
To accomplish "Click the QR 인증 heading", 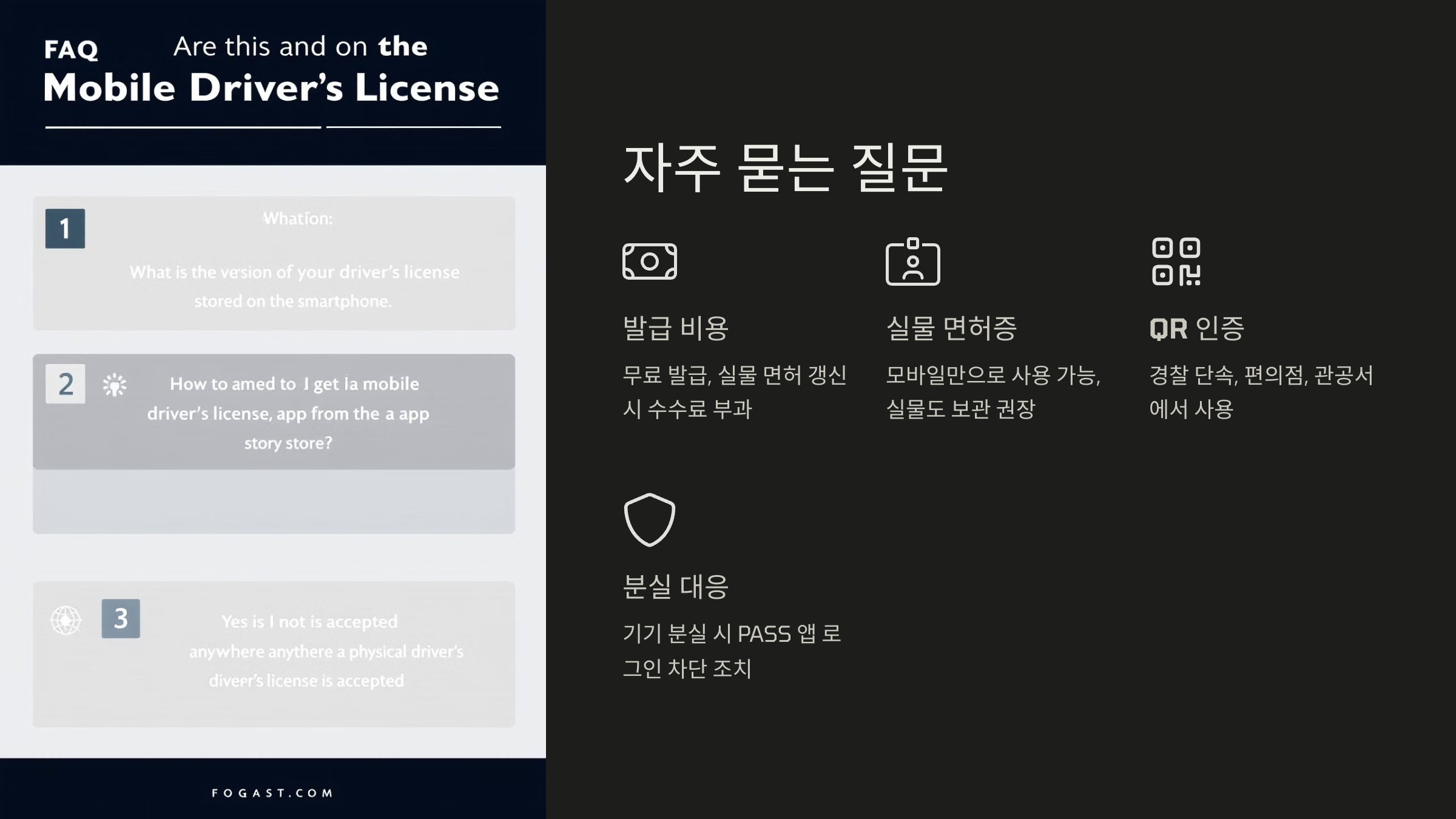I will [x=1196, y=328].
